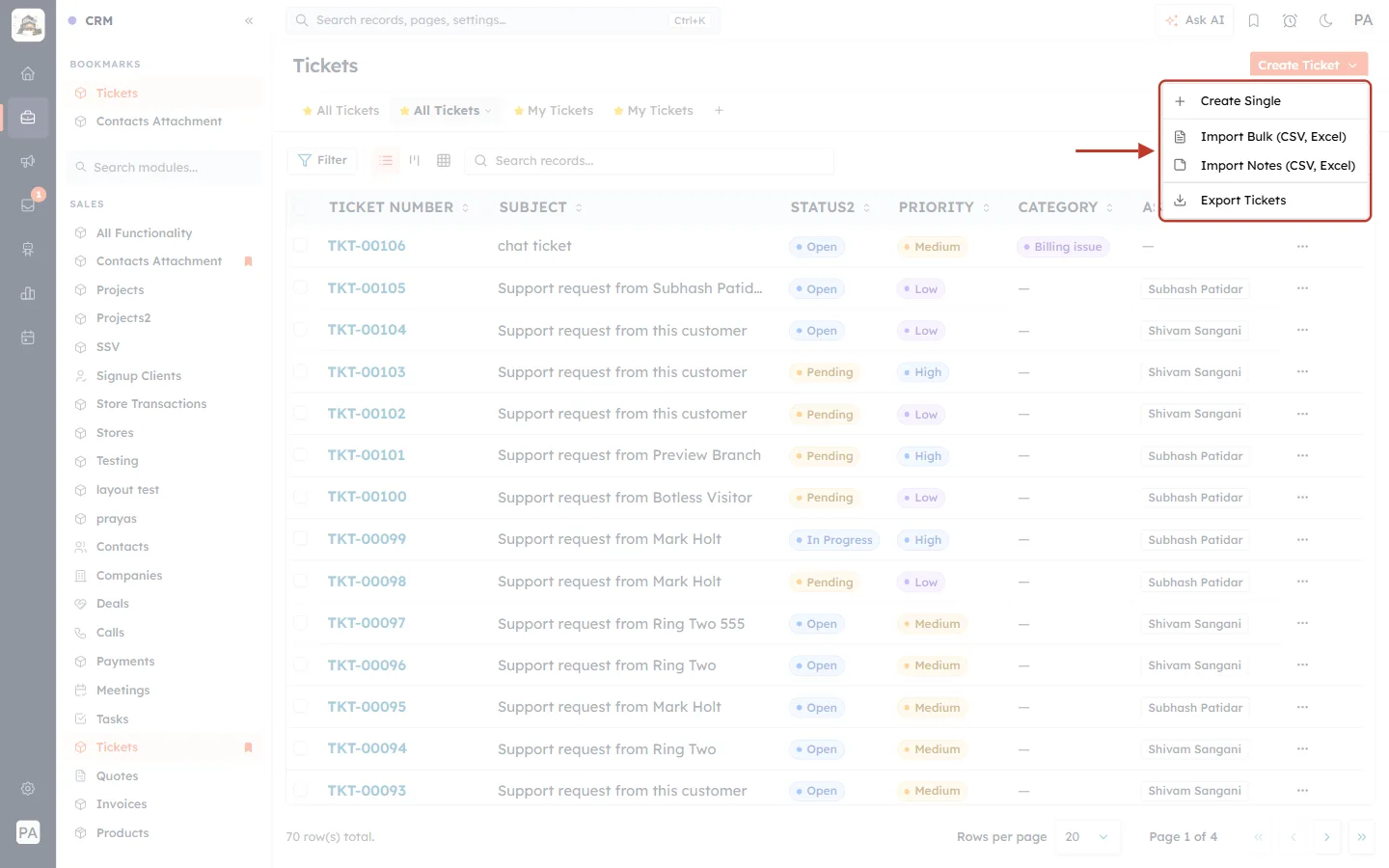Collapse the CRM sidebar with double chevron
This screenshot has width=1389, height=868.
pos(249,20)
